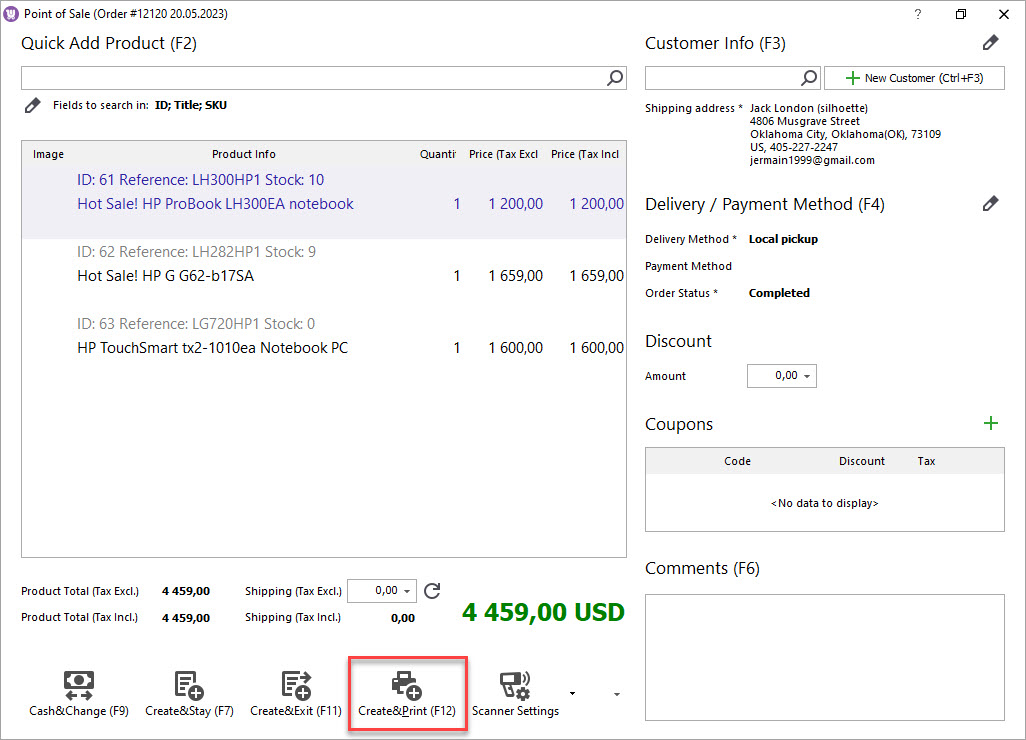Edit Delivery / Payment Method pencil icon
The height and width of the screenshot is (740, 1026).
point(991,204)
